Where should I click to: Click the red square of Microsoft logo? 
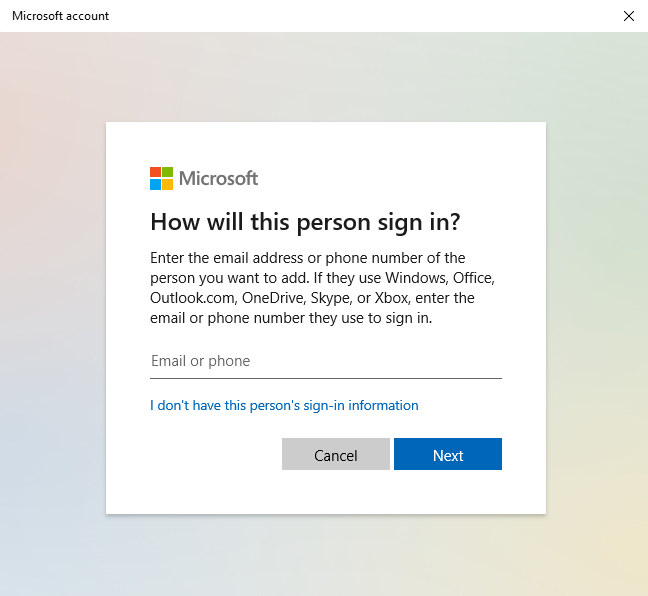coord(155,172)
